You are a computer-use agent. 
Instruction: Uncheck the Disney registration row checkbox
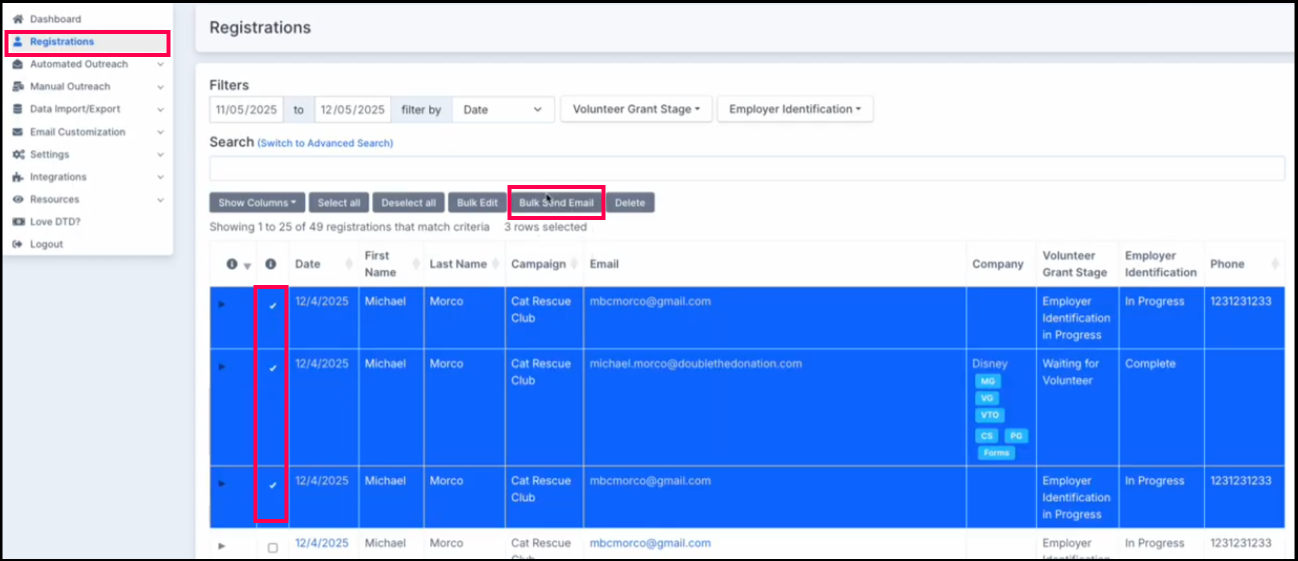pyautogui.click(x=273, y=368)
